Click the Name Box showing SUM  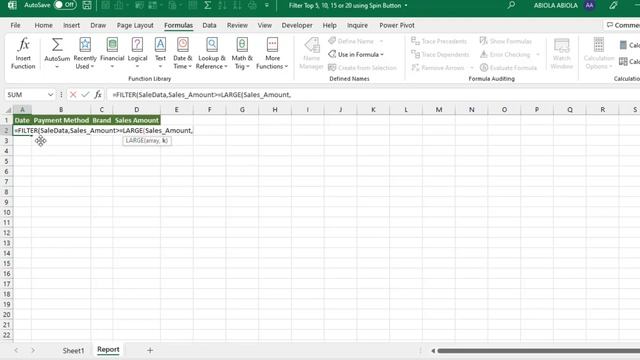(x=25, y=95)
